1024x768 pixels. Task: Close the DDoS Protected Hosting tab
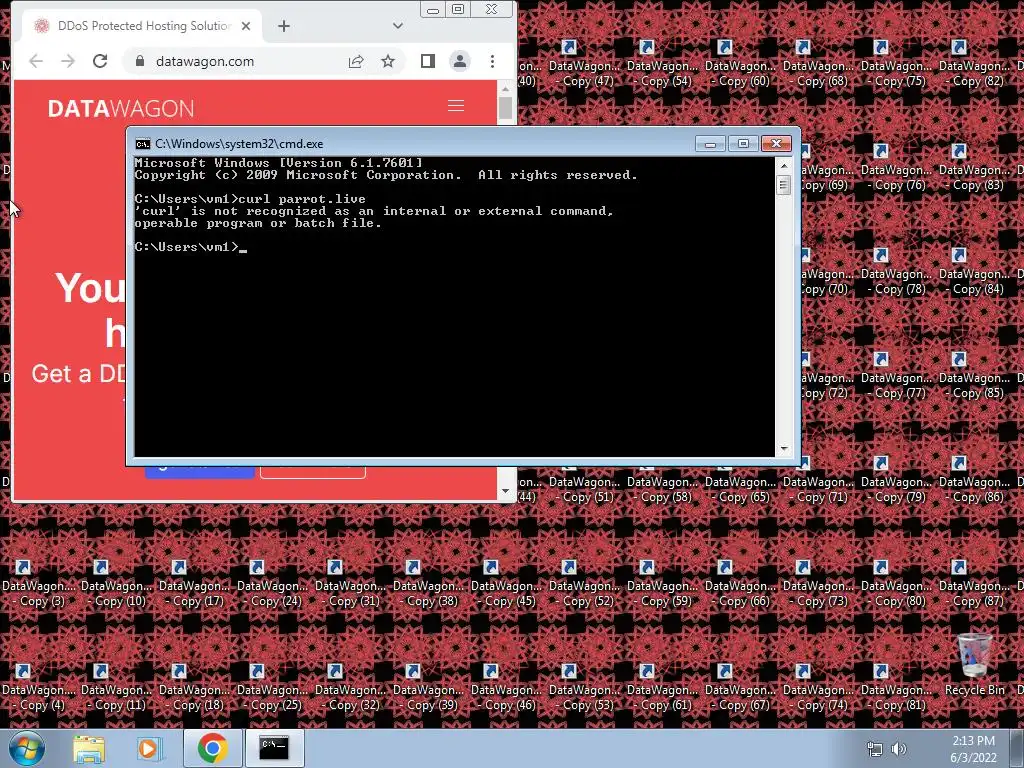246,26
